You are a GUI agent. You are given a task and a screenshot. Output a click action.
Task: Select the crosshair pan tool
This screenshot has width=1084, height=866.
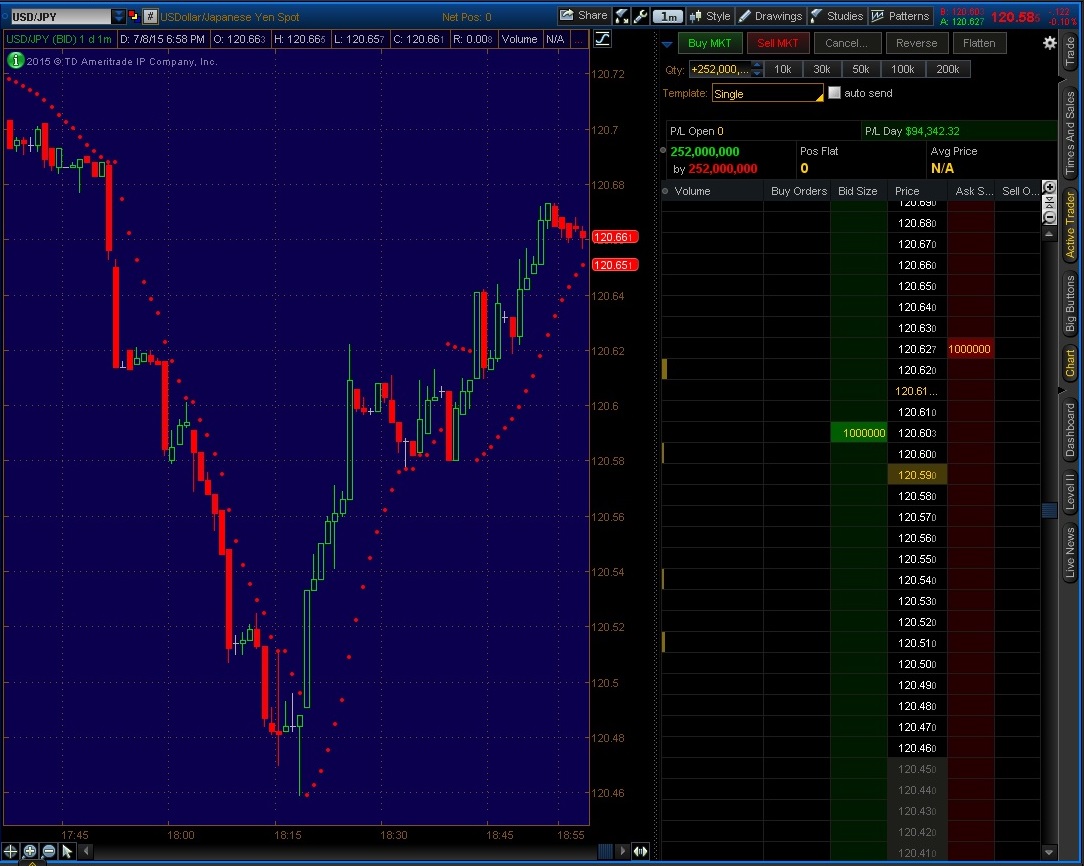(x=10, y=851)
